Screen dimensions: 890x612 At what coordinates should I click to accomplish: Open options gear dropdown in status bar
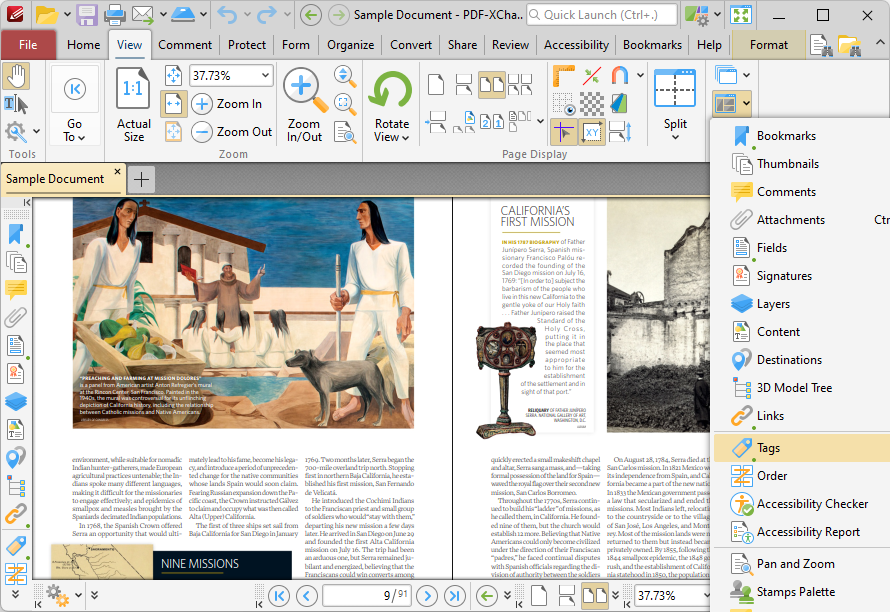pos(78,595)
